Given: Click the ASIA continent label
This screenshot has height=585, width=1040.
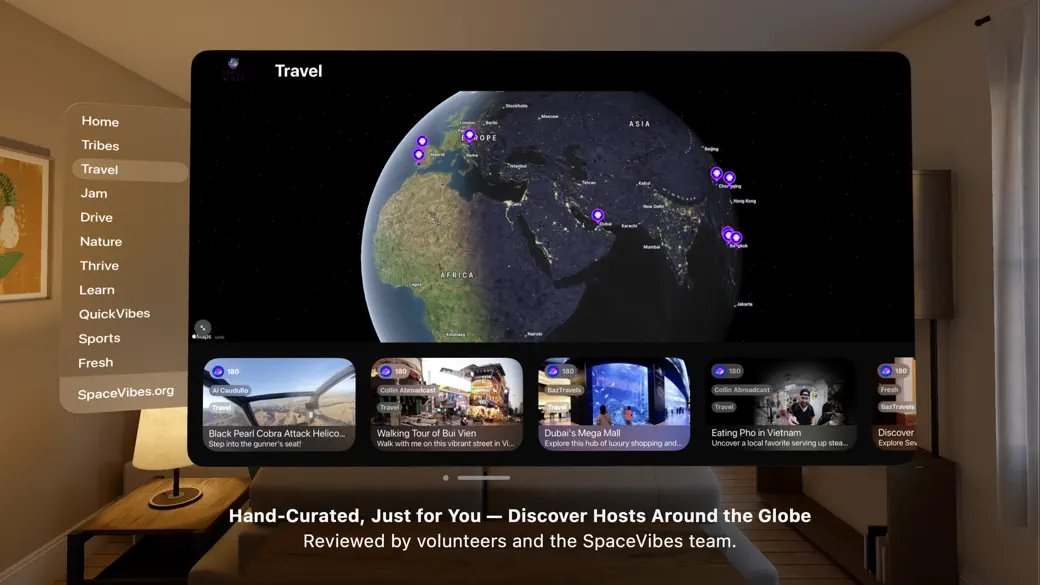Looking at the screenshot, I should pyautogui.click(x=640, y=124).
